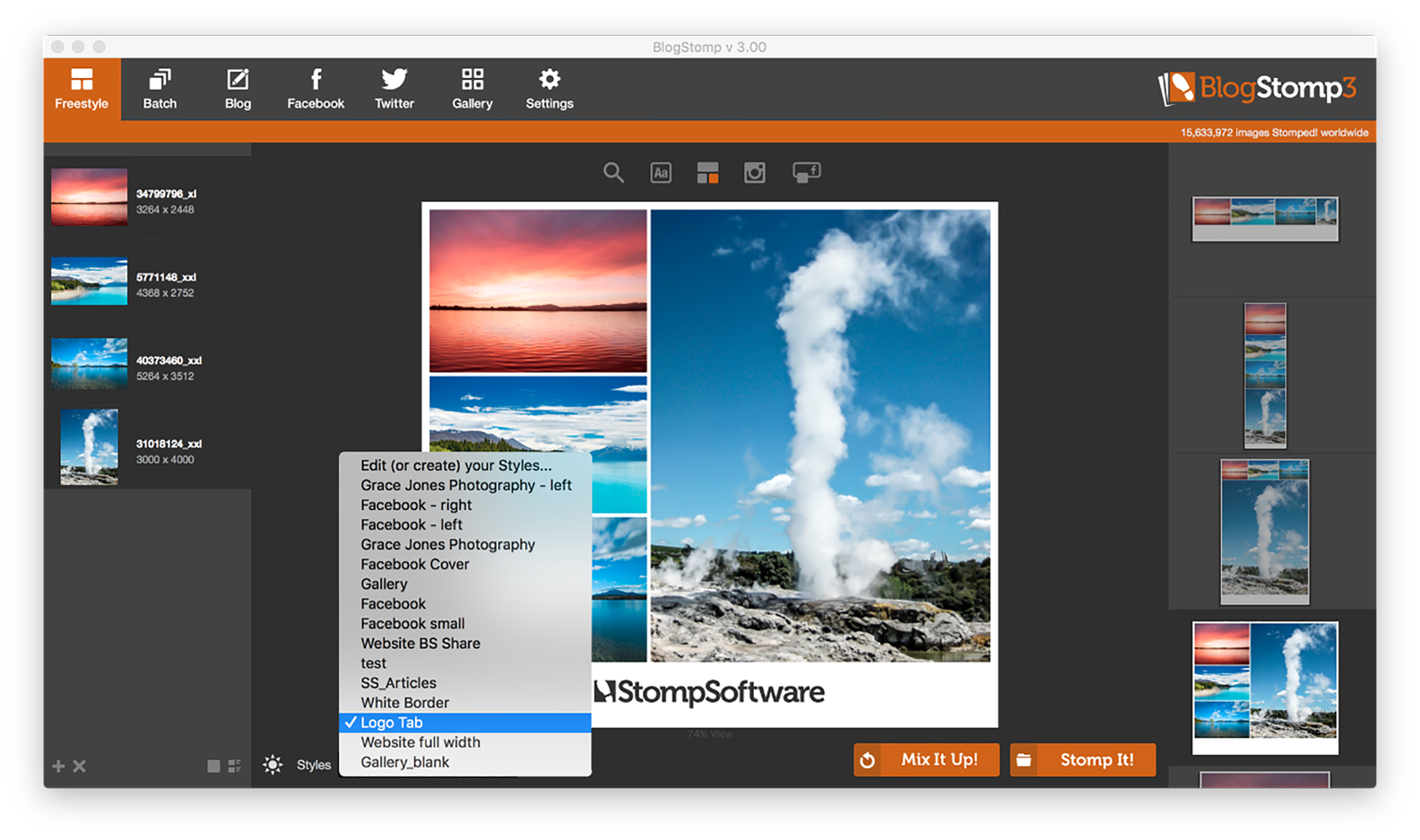Click the large geyser photo in collage
The image size is (1420, 840).
tap(820, 436)
